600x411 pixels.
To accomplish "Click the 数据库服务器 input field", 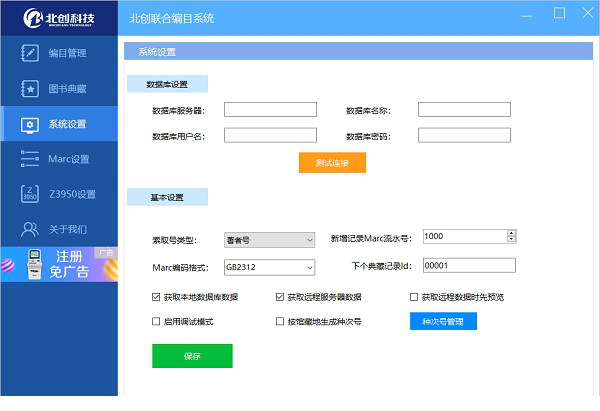I will tap(270, 110).
